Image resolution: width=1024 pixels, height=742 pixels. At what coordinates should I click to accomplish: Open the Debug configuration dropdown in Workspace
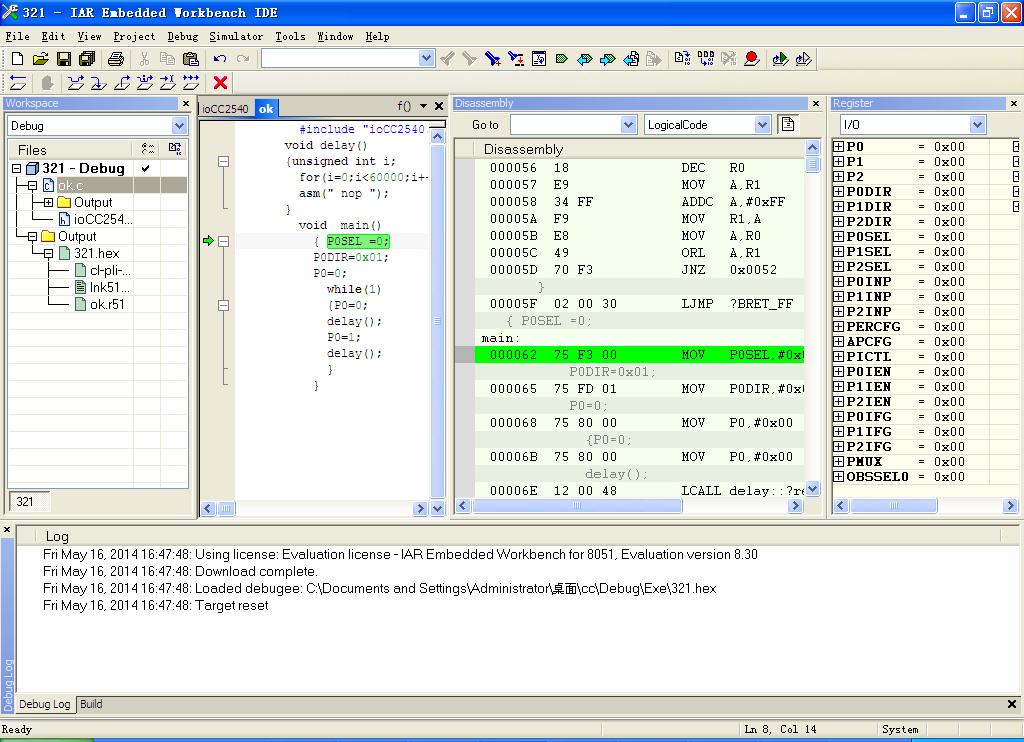[x=179, y=126]
